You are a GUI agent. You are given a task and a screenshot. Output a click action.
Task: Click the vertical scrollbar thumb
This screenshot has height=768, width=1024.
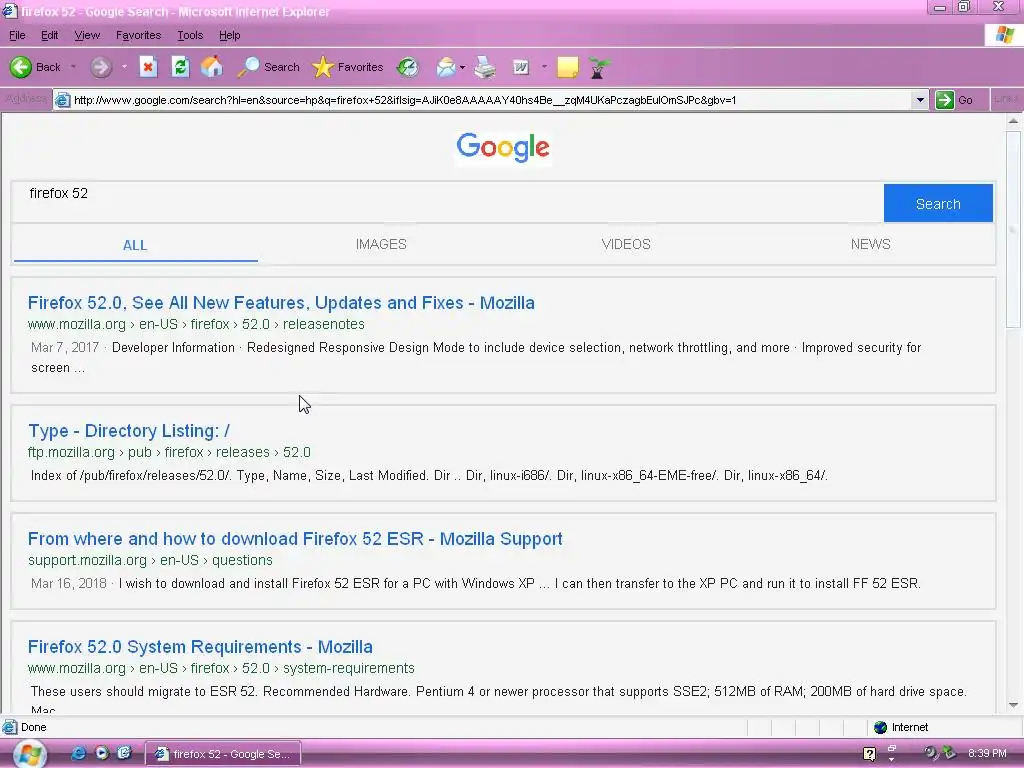pyautogui.click(x=1013, y=229)
